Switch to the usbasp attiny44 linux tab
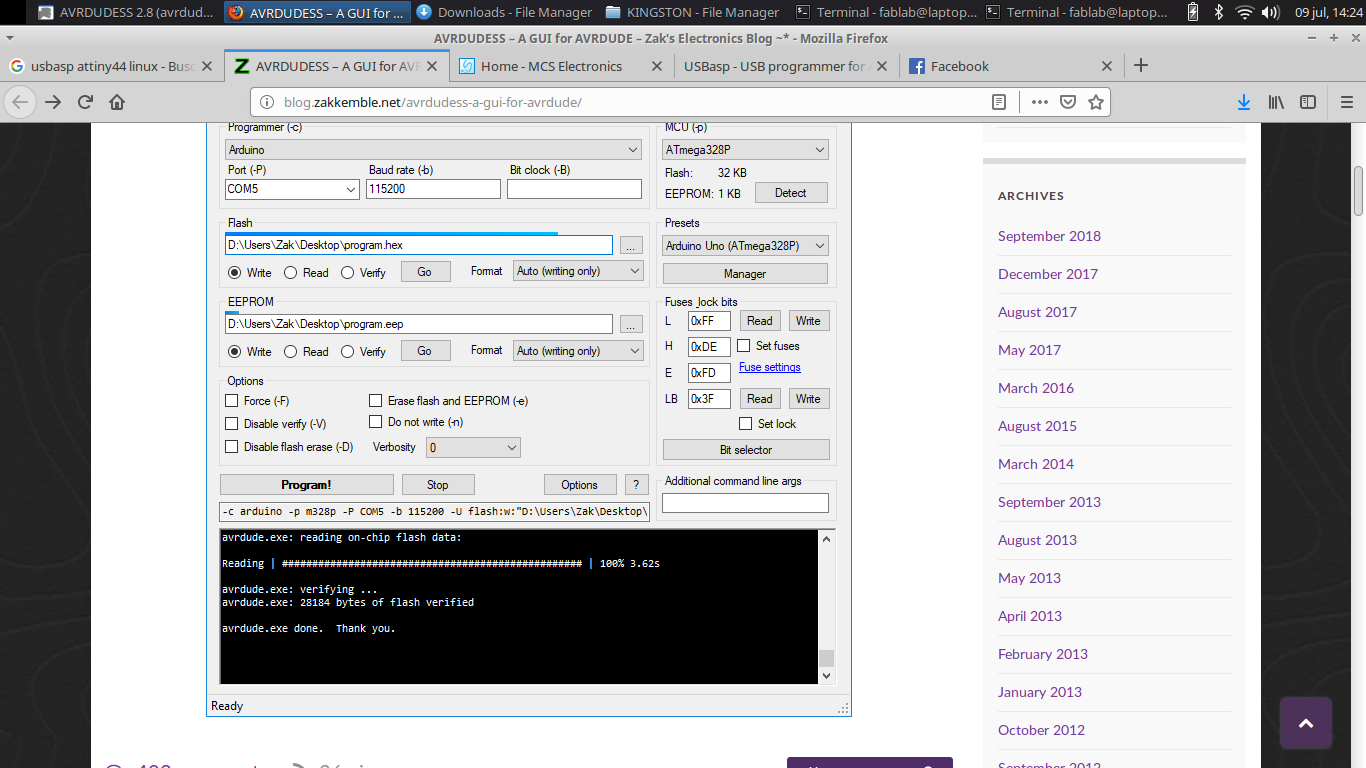Screen dimensions: 1366x768 [x=112, y=66]
